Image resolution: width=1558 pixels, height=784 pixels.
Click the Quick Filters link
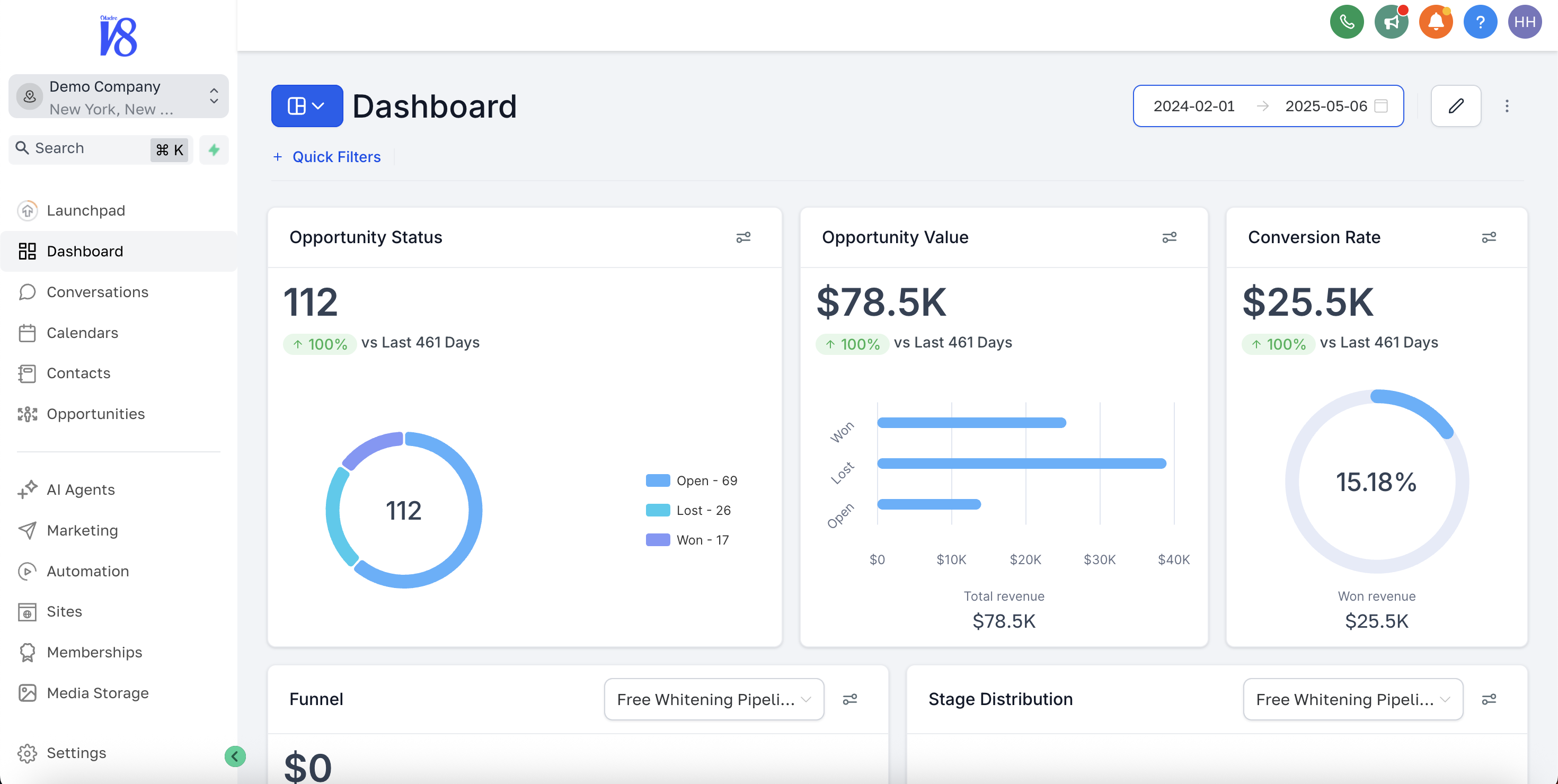click(337, 157)
